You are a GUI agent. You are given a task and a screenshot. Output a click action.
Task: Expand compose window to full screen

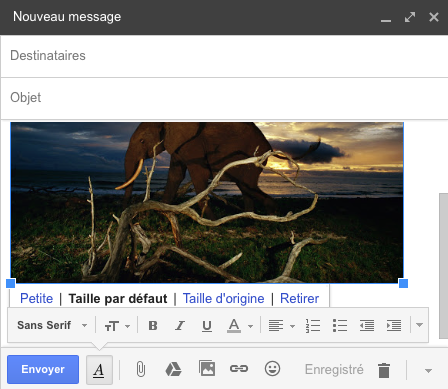[410, 17]
